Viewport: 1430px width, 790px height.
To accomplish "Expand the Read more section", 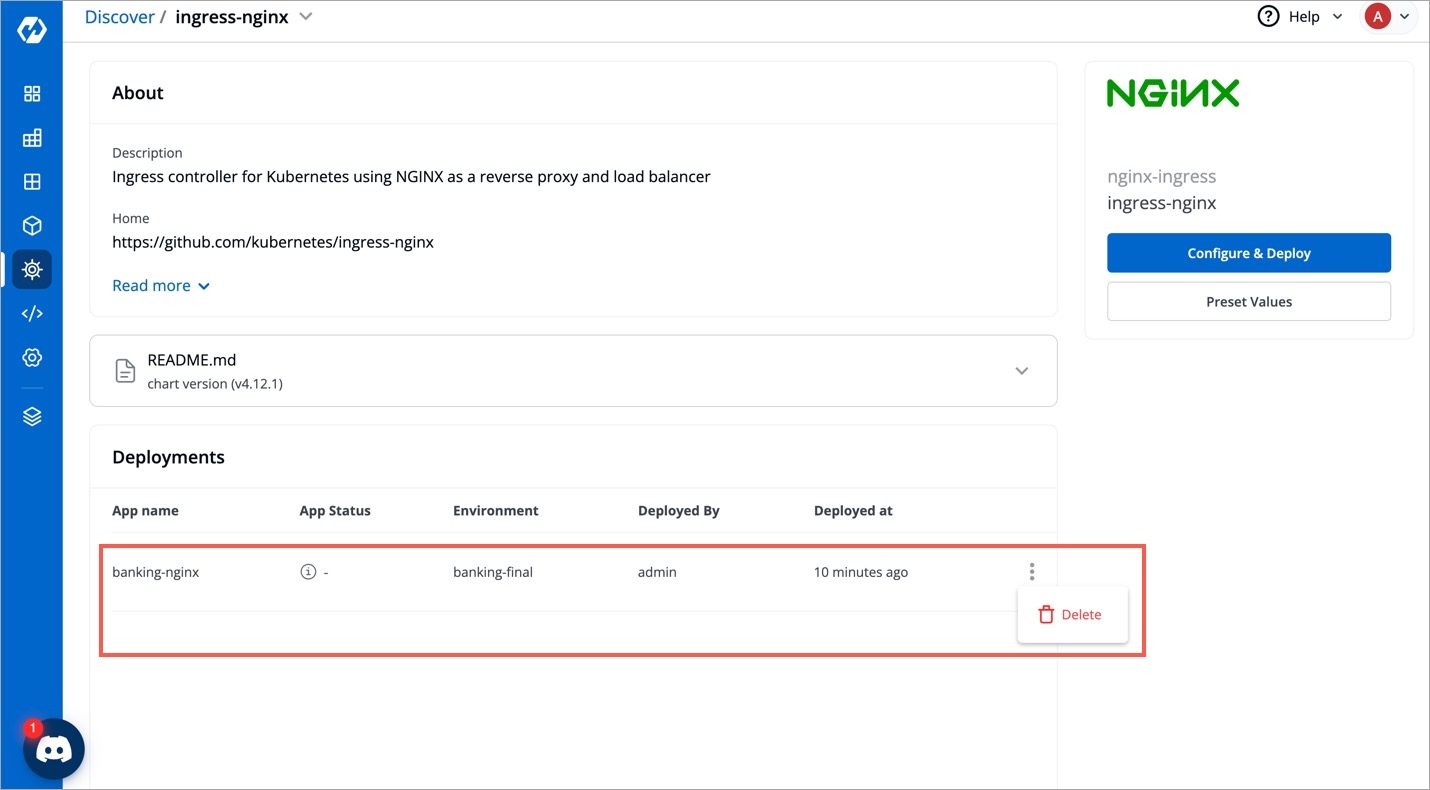I will pyautogui.click(x=161, y=286).
